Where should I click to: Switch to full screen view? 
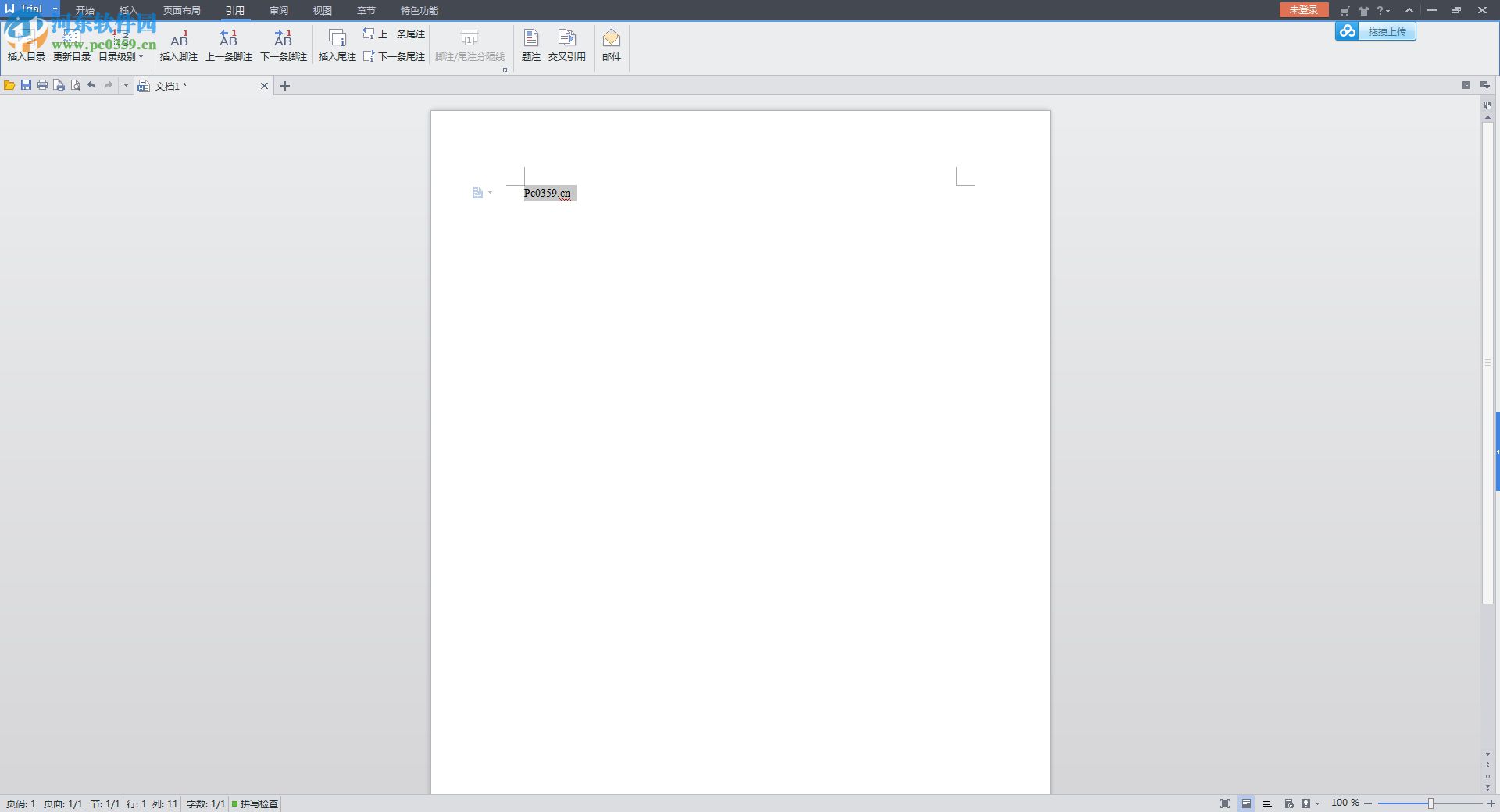pyautogui.click(x=1225, y=803)
